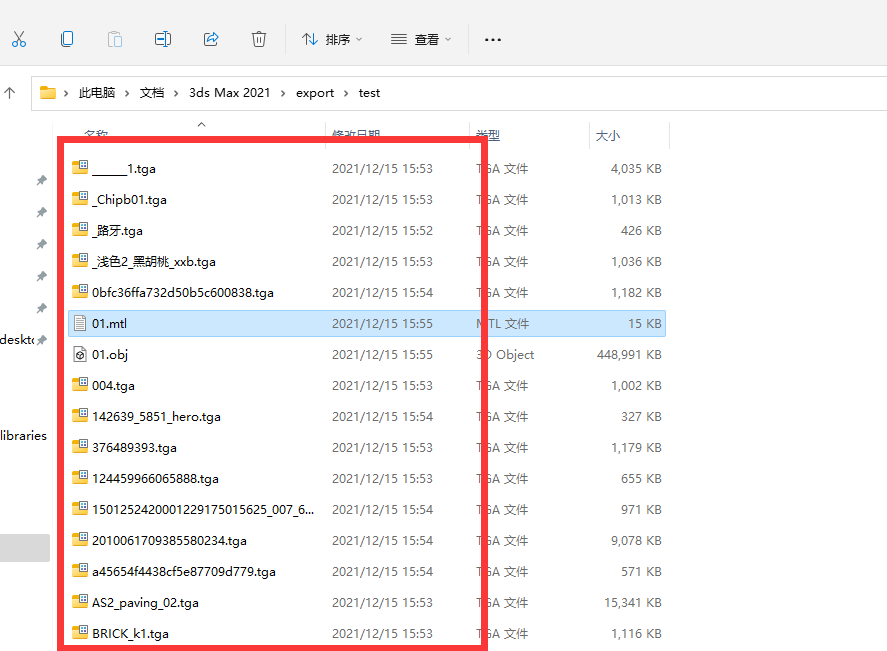Navigate up one folder with the arrow icon

click(10, 92)
